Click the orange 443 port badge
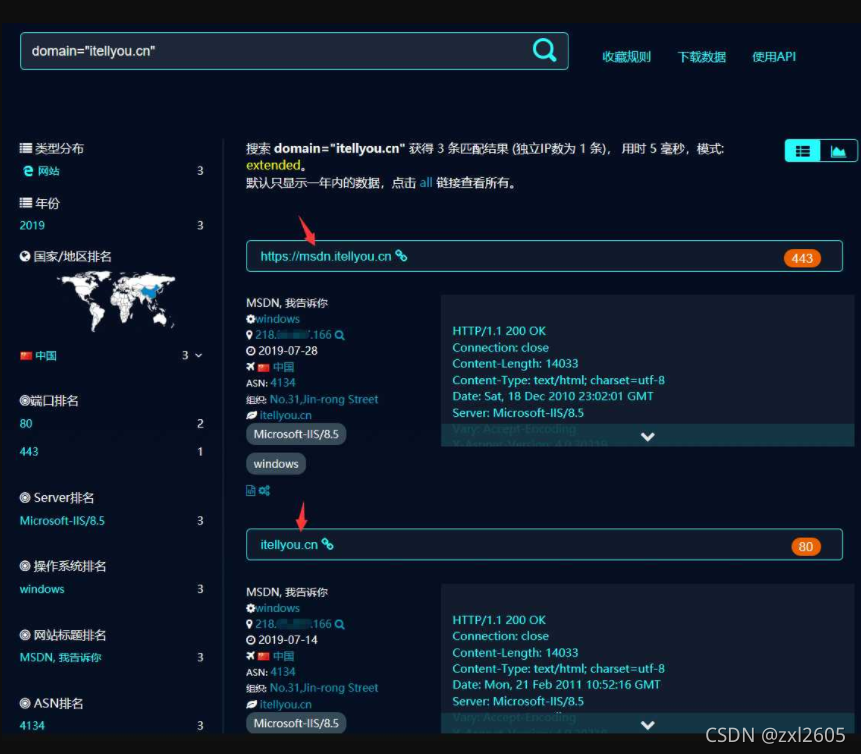 pyautogui.click(x=802, y=258)
